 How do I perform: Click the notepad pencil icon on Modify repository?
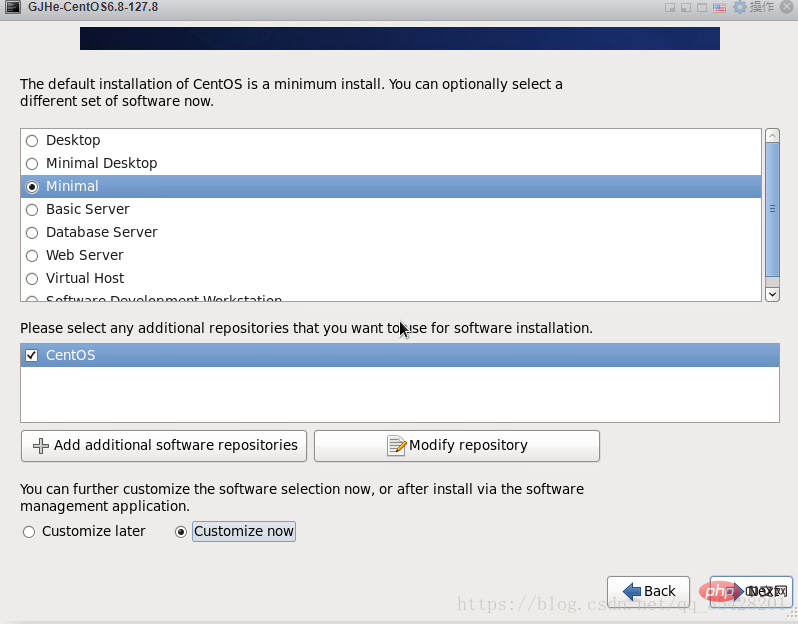[396, 445]
